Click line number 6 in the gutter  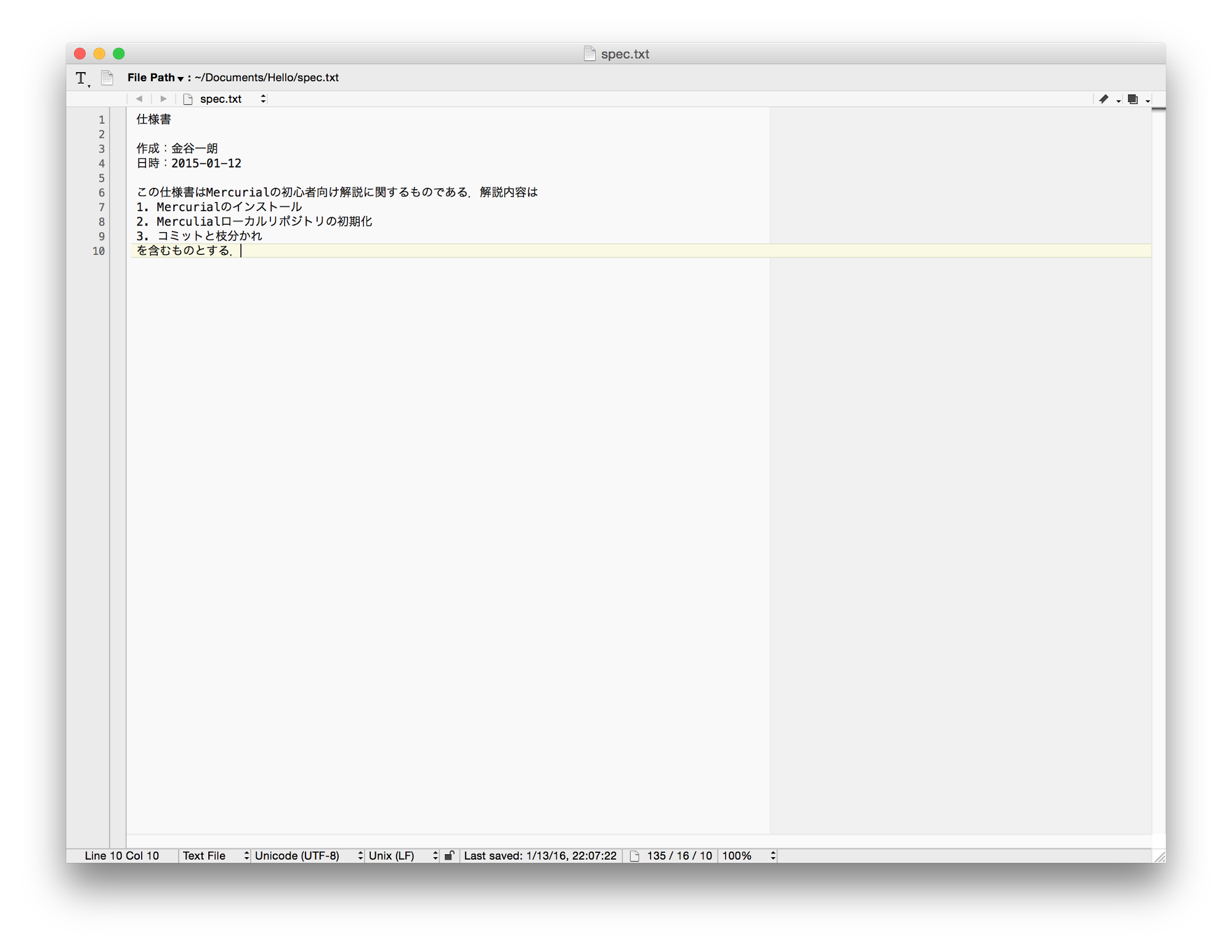[100, 192]
